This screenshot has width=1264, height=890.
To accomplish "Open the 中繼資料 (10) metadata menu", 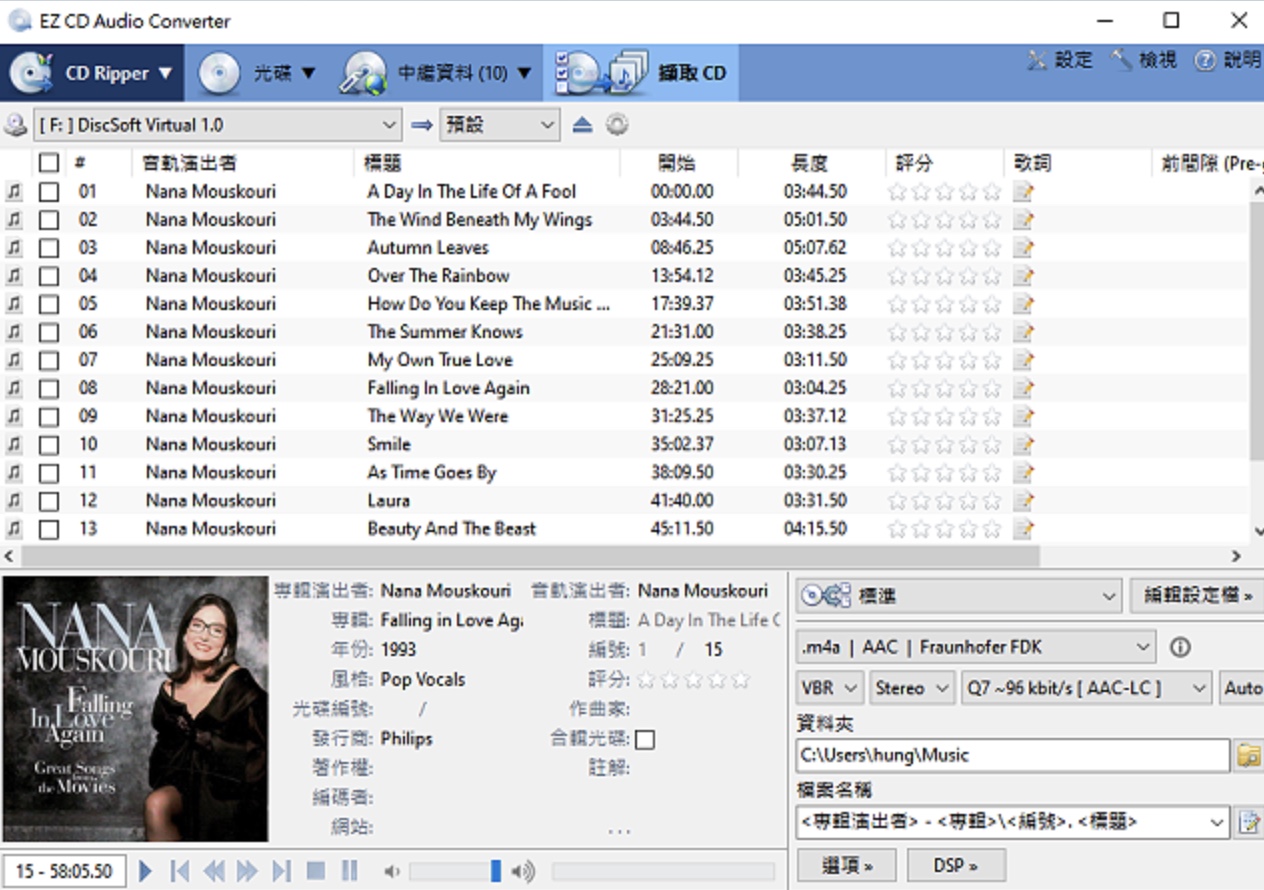I will point(434,73).
